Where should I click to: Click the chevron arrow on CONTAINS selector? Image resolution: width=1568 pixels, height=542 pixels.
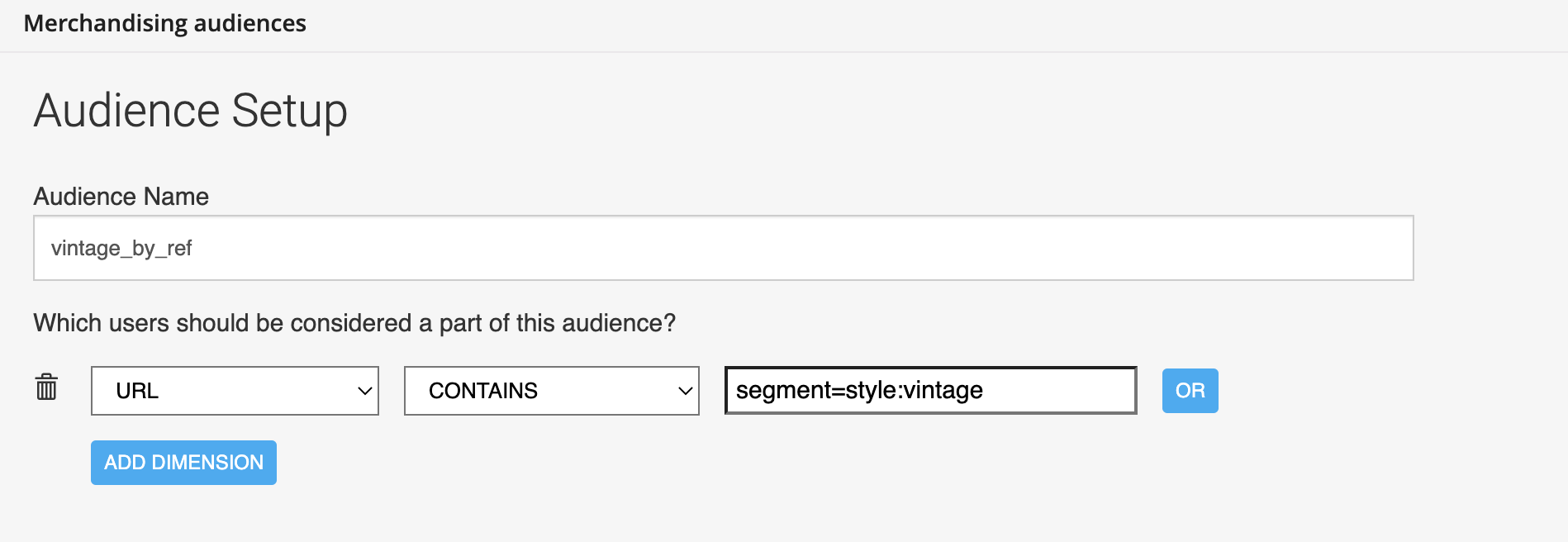tap(685, 391)
